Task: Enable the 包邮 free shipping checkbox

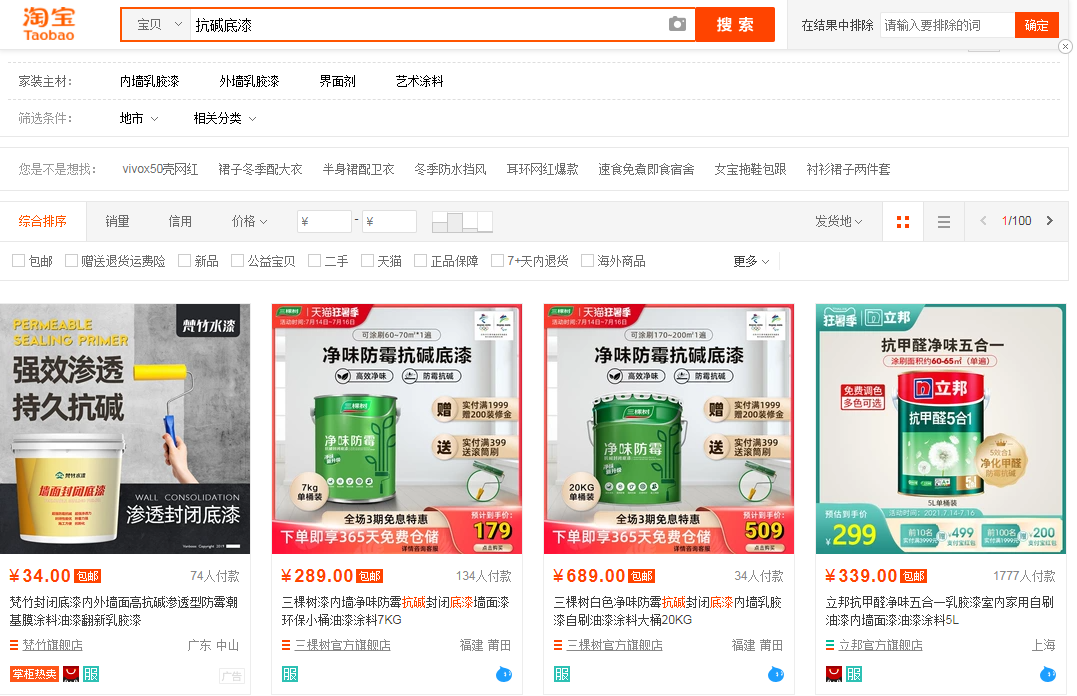Action: (19, 261)
